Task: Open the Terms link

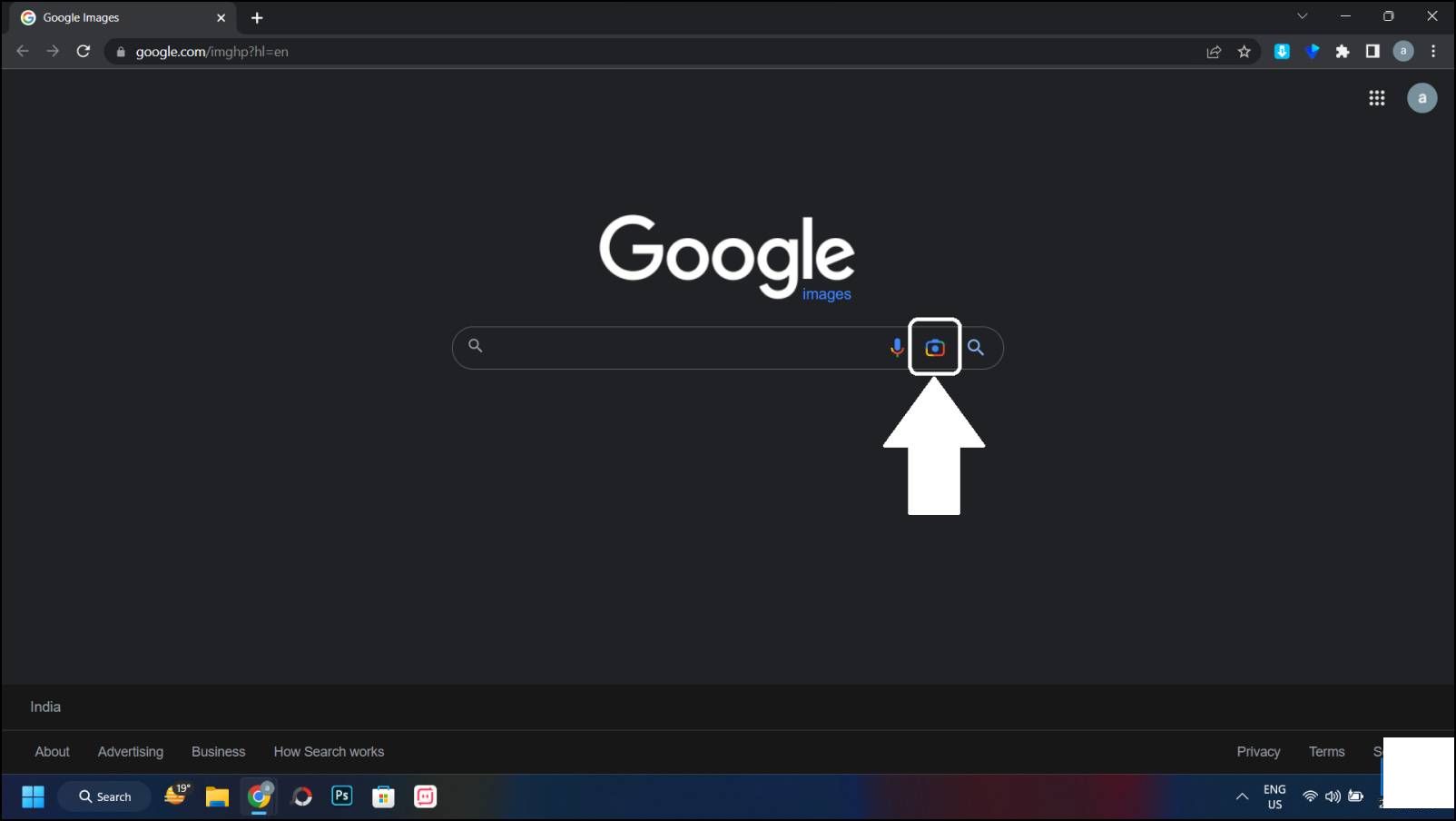Action: pyautogui.click(x=1326, y=752)
